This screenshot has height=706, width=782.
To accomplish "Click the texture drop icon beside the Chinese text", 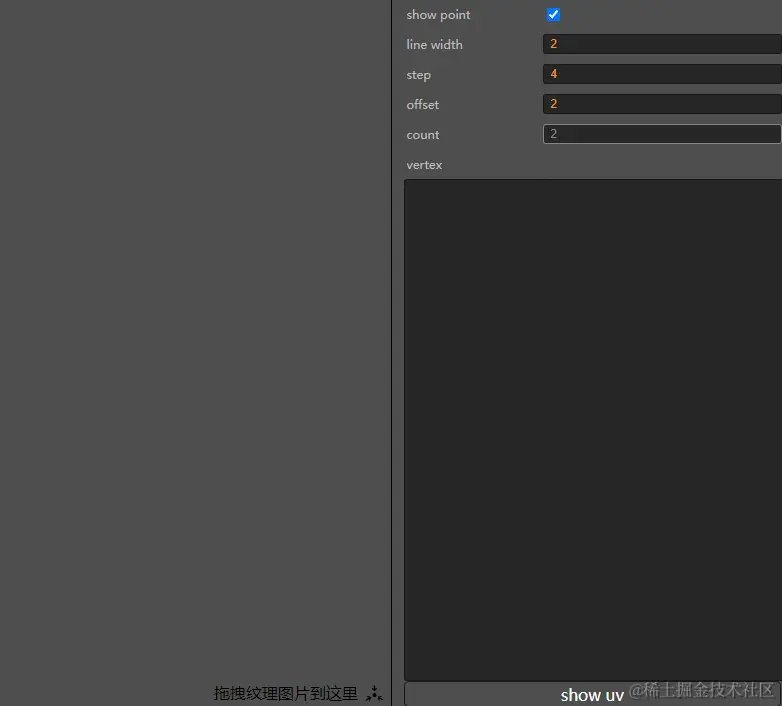I will click(x=374, y=694).
